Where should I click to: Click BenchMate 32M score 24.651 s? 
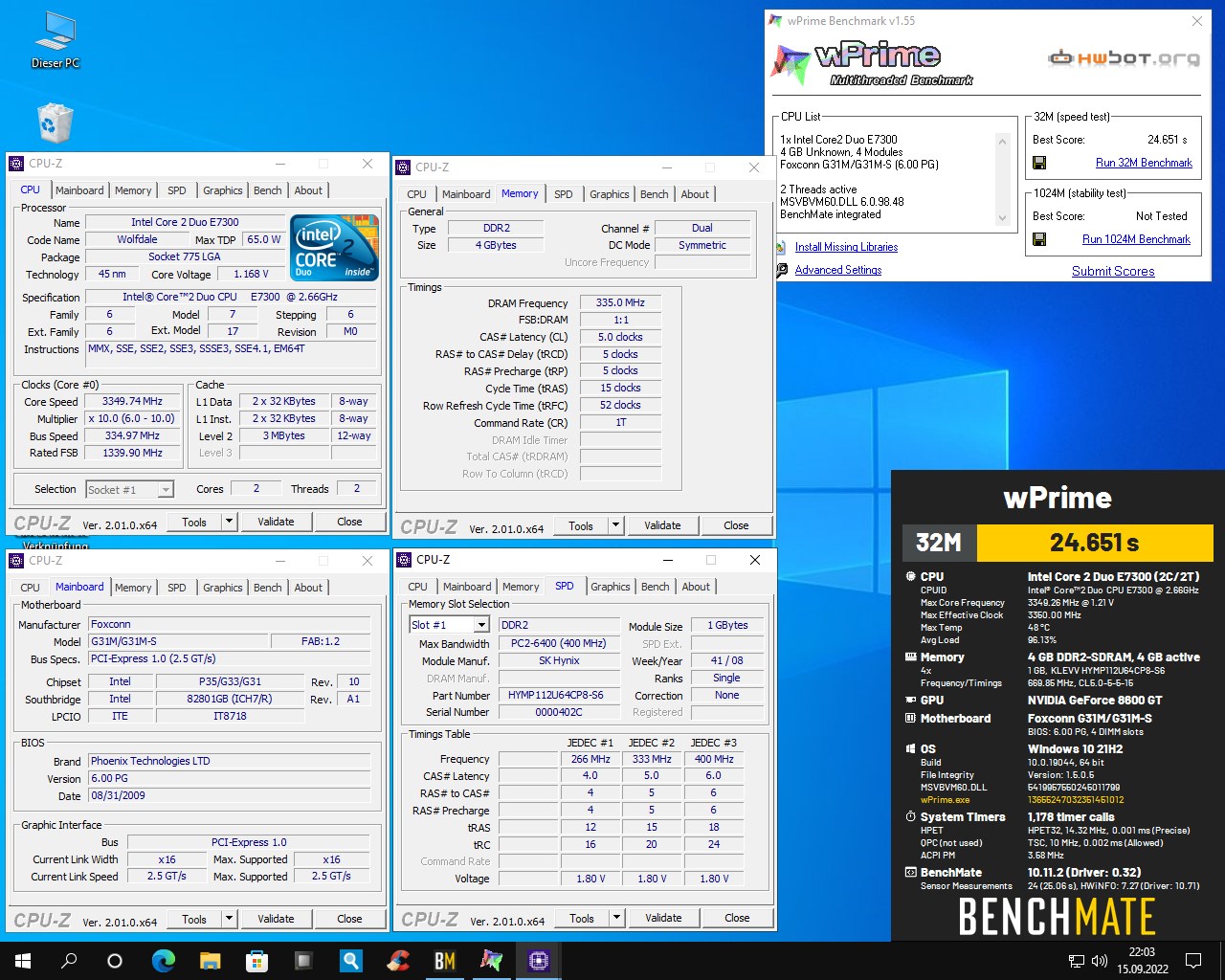1095,544
